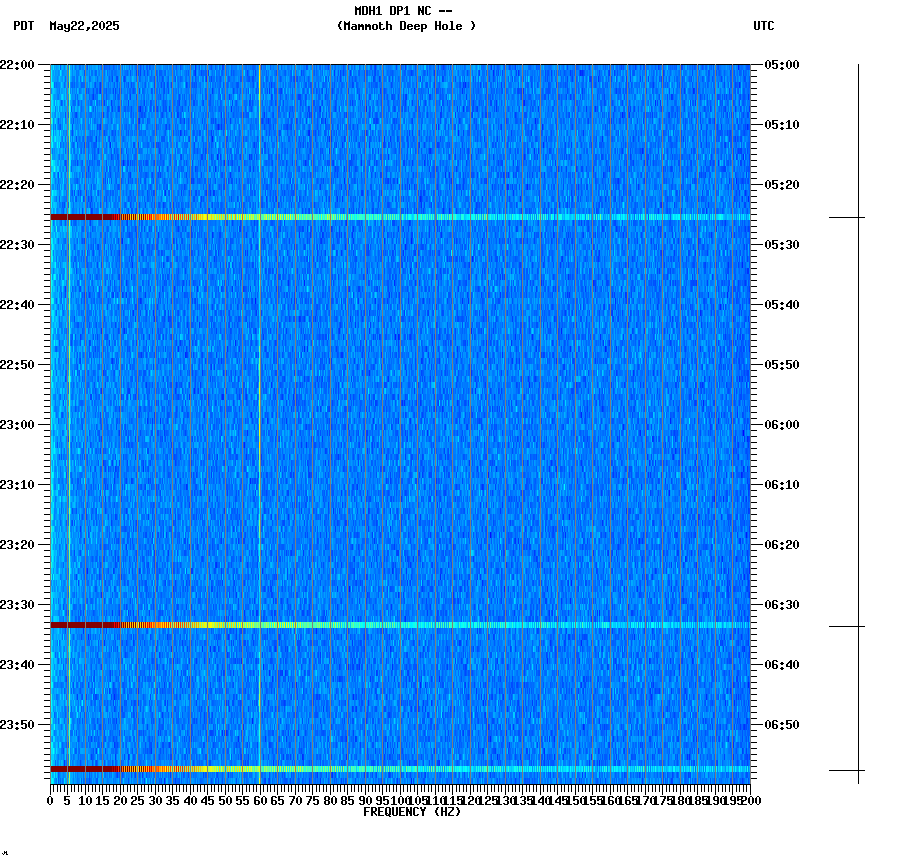
Task: Click the May22,2025 date label
Action: click(84, 27)
